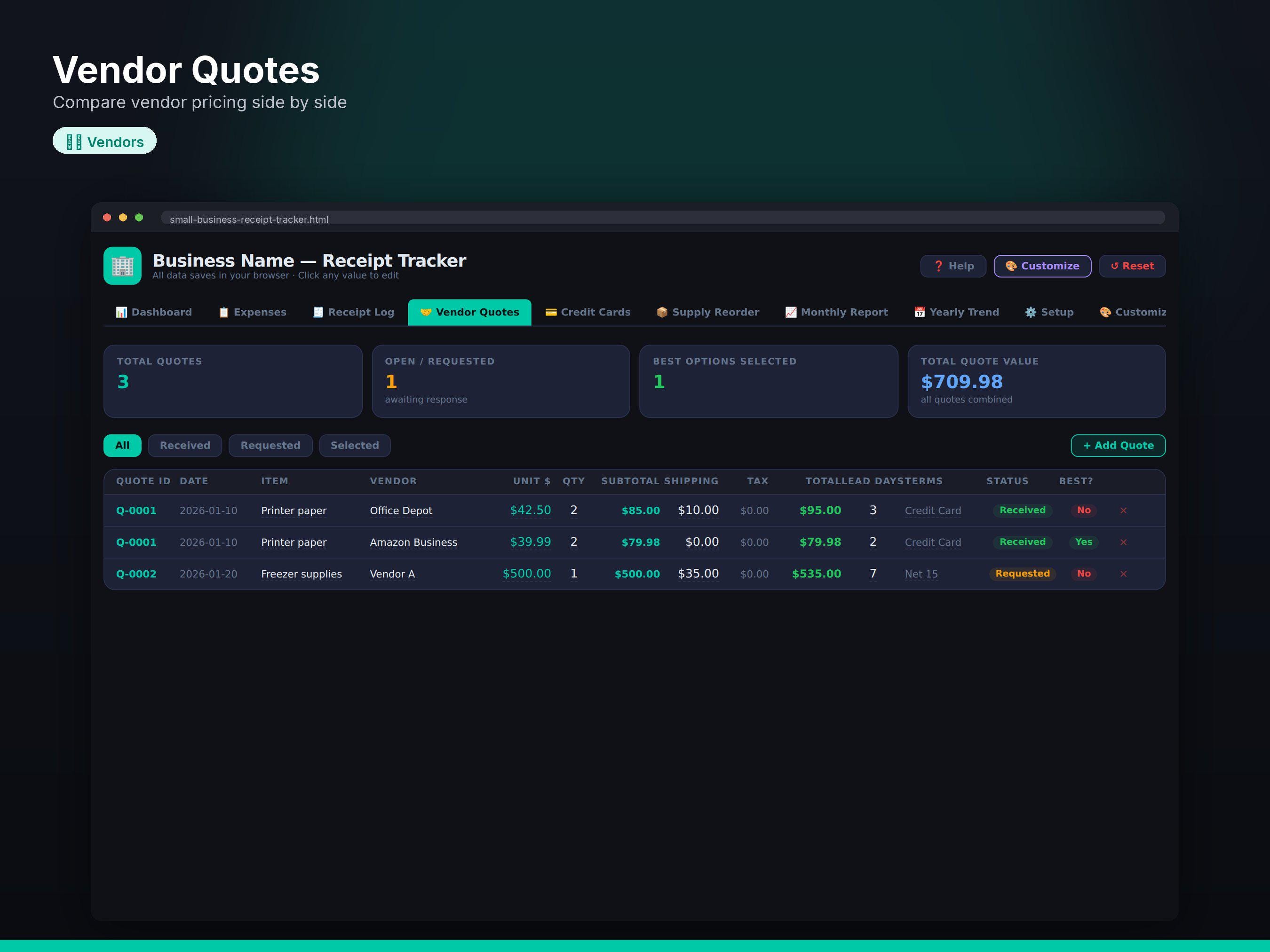The height and width of the screenshot is (952, 1270).
Task: Click the Total Quote Value card
Action: (1036, 381)
